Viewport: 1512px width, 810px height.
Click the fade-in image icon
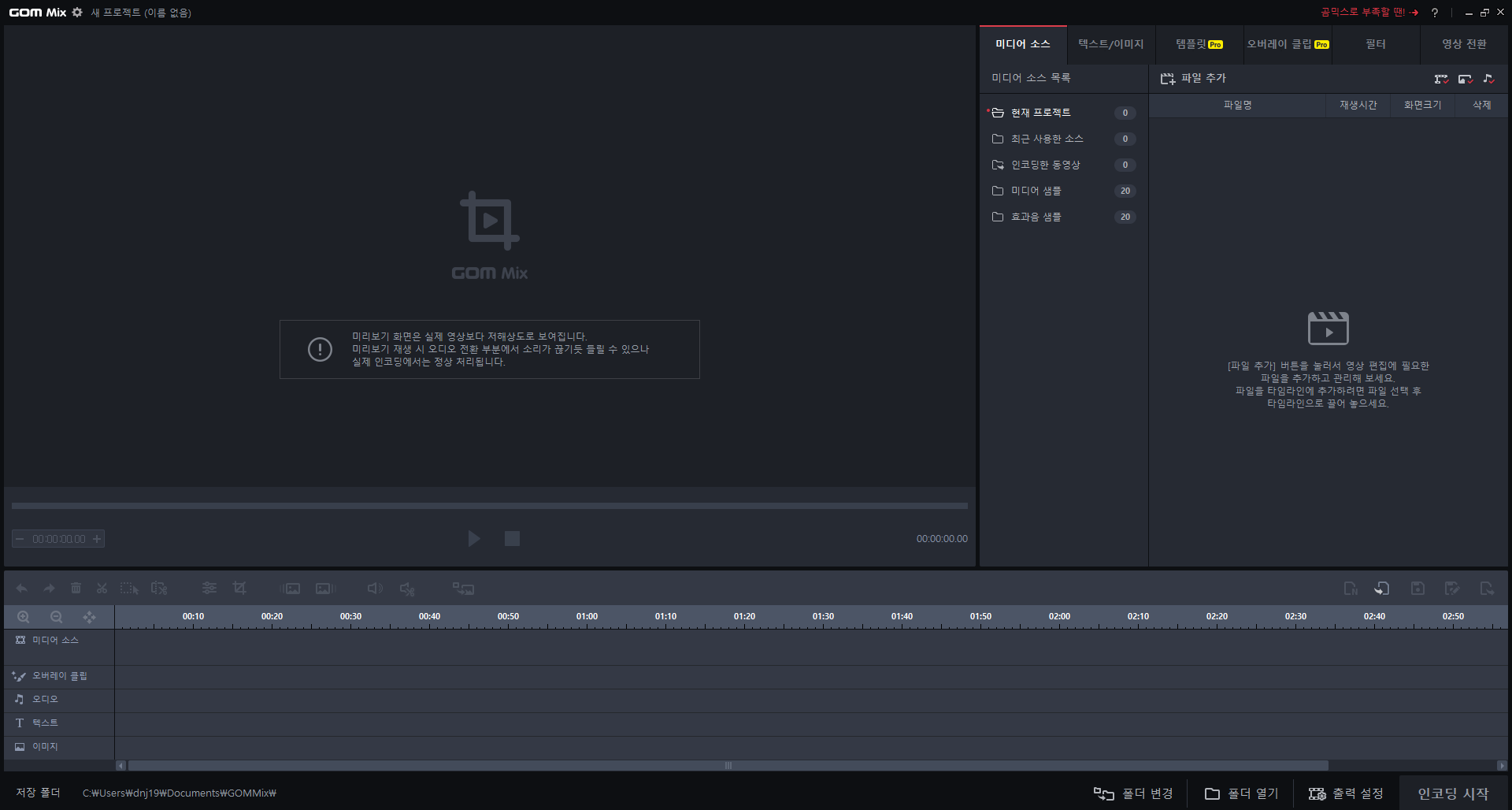tap(291, 589)
